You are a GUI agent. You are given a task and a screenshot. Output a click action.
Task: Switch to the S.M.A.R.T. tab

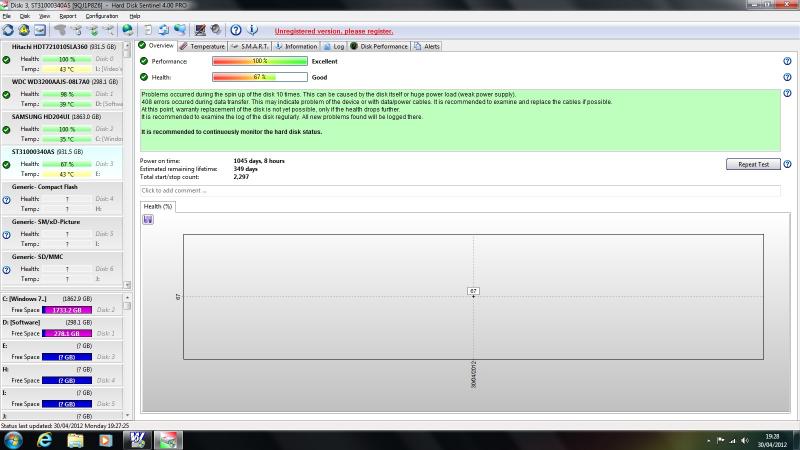(249, 46)
